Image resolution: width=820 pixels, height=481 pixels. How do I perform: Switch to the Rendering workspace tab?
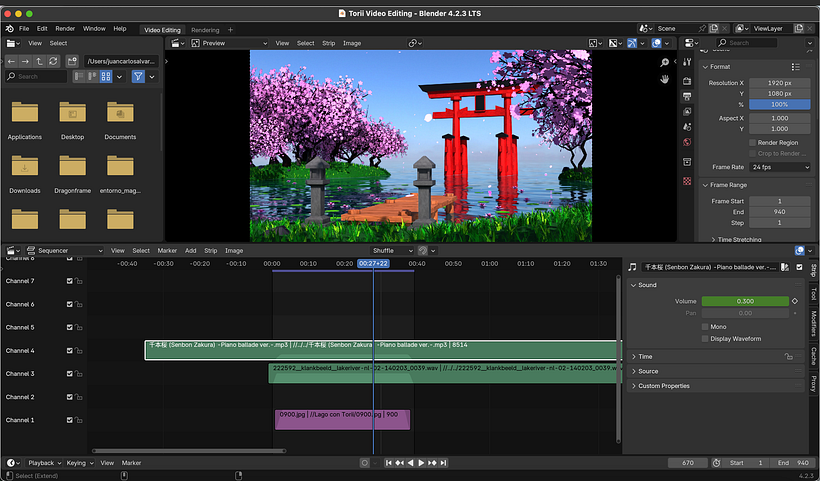point(205,30)
